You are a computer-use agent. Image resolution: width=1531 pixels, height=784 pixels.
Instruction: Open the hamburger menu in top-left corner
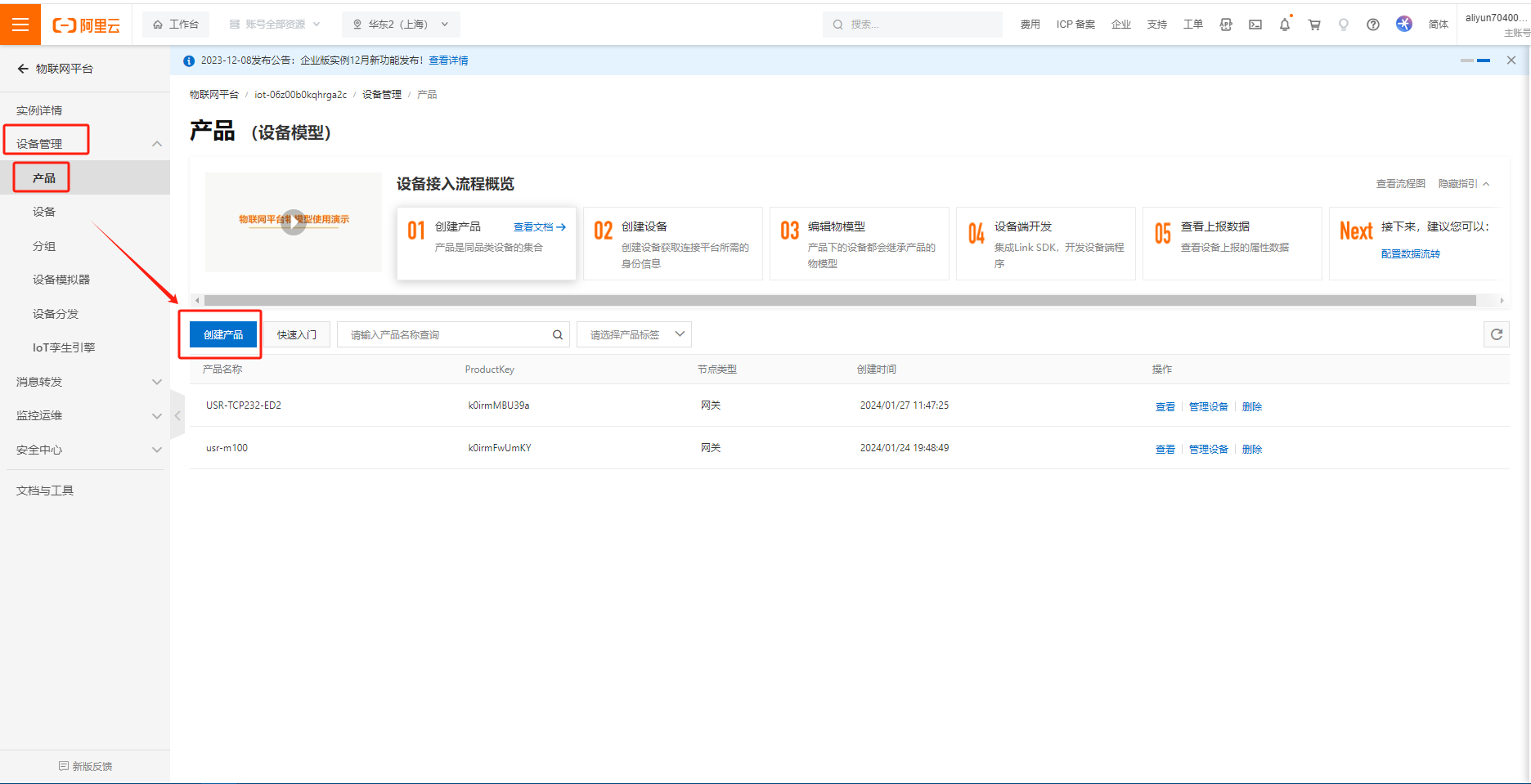[20, 25]
